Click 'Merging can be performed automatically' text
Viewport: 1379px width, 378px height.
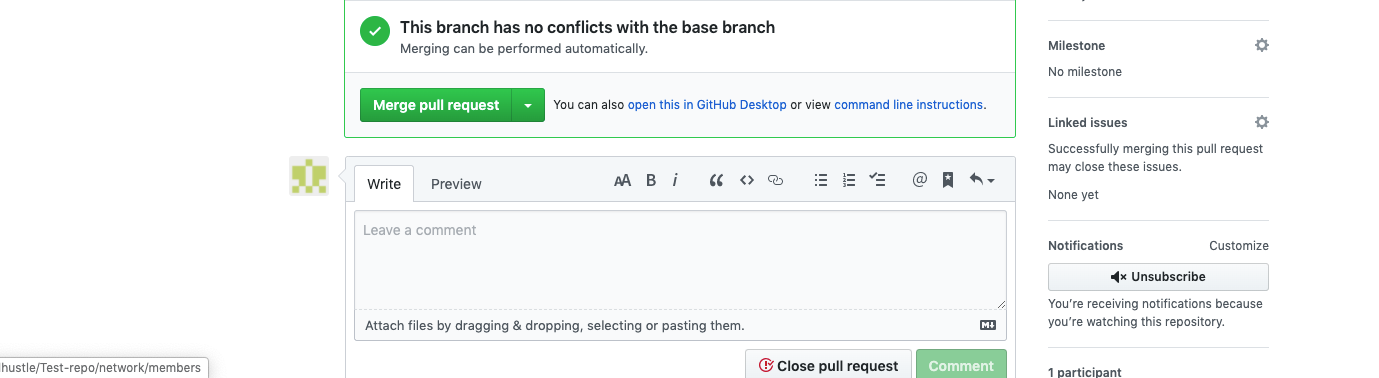click(523, 48)
